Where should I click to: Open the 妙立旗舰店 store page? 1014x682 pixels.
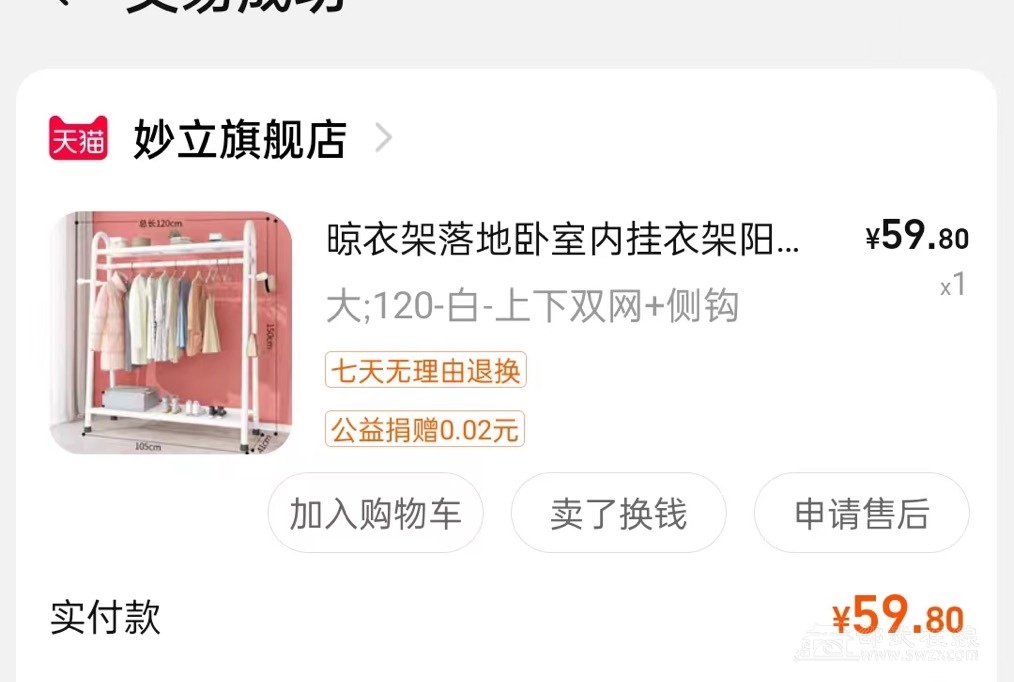point(240,138)
